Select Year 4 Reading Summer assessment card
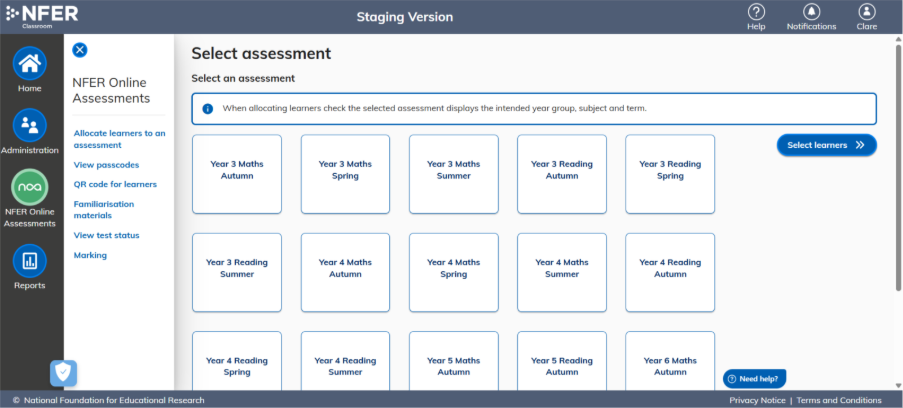The image size is (903, 408). tap(345, 361)
